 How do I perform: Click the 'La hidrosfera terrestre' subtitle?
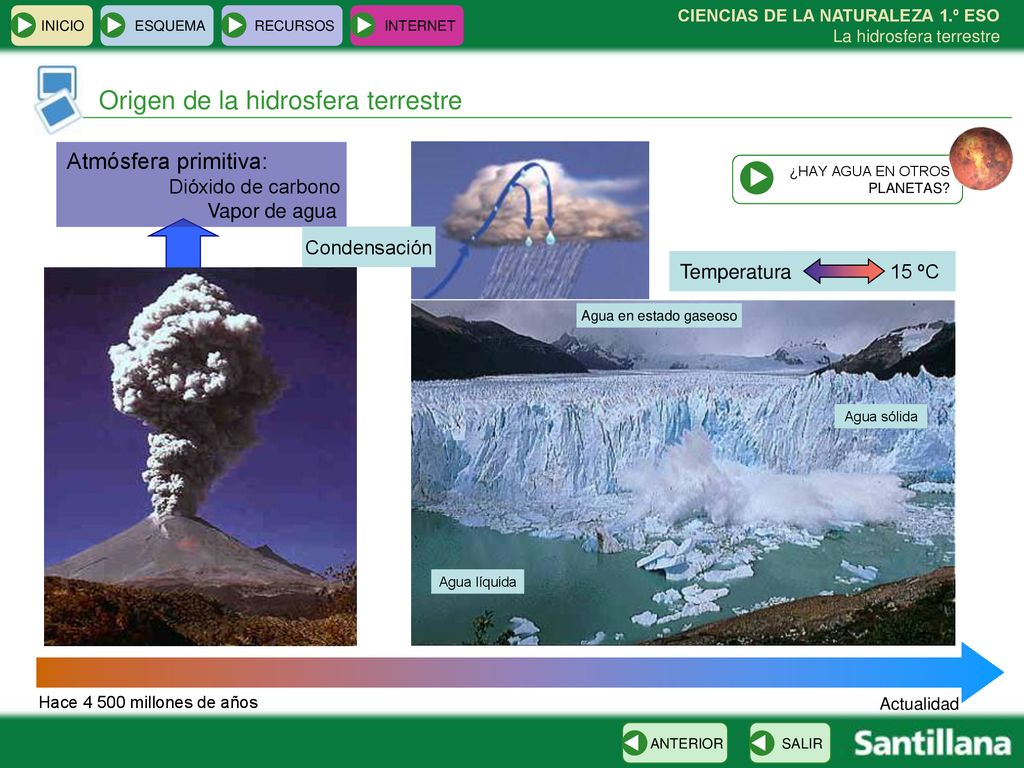pyautogui.click(x=916, y=37)
